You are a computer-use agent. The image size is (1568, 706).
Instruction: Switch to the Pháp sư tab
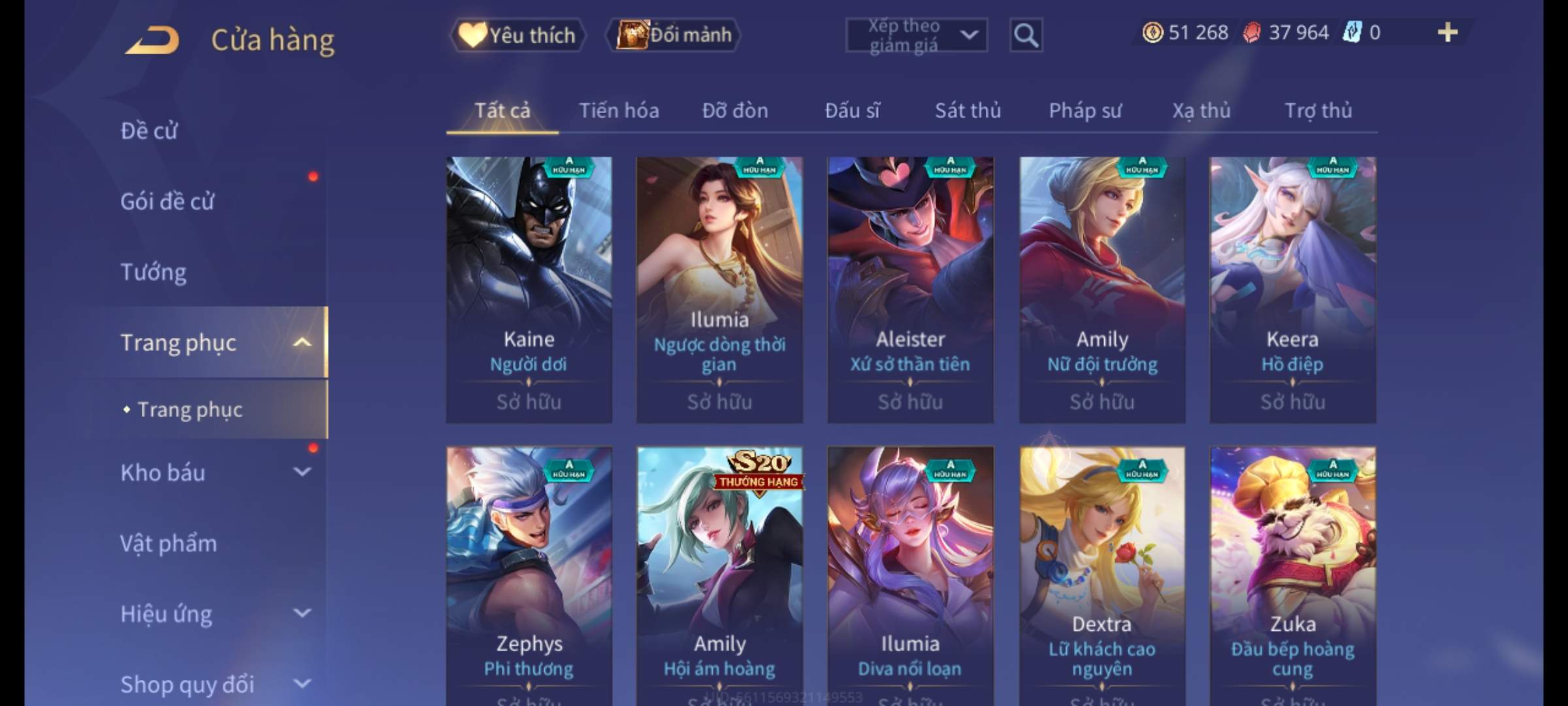(1085, 110)
